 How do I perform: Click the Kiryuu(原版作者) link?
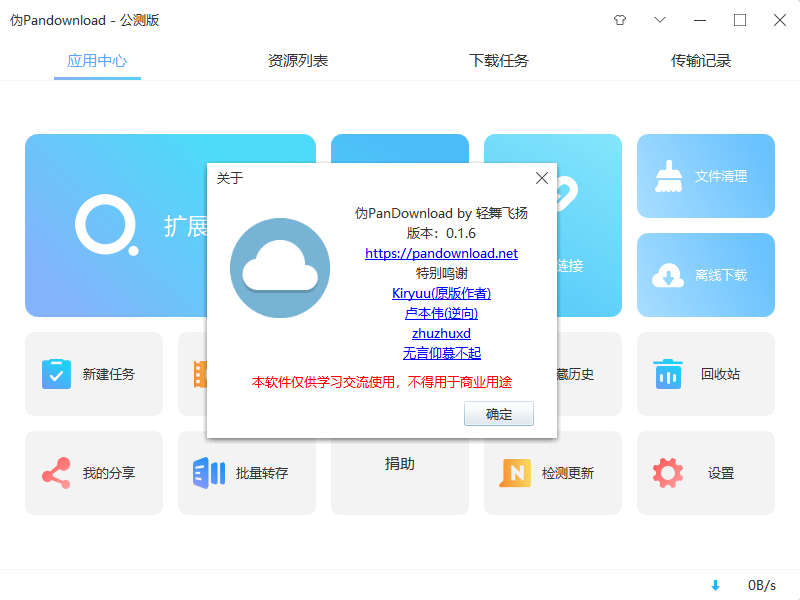(441, 293)
